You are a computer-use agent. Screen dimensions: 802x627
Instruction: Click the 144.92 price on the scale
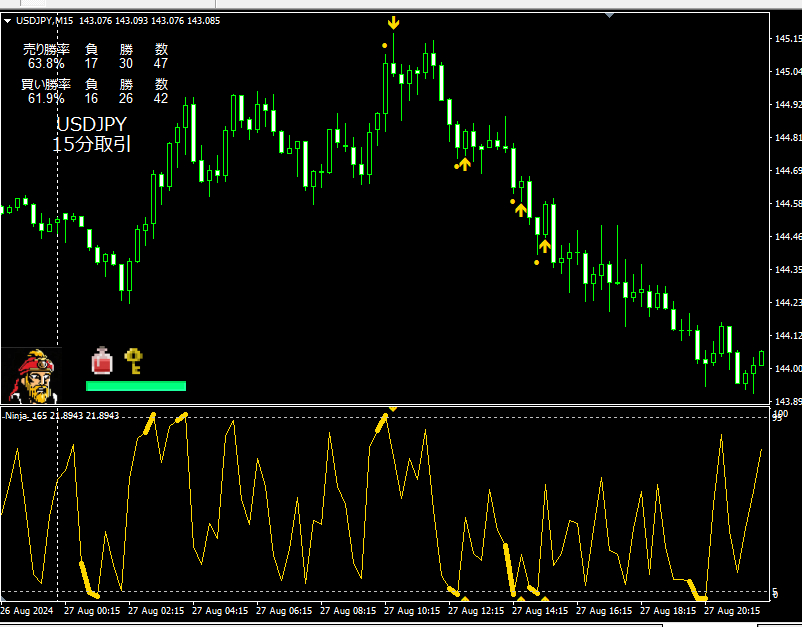pyautogui.click(x=788, y=105)
